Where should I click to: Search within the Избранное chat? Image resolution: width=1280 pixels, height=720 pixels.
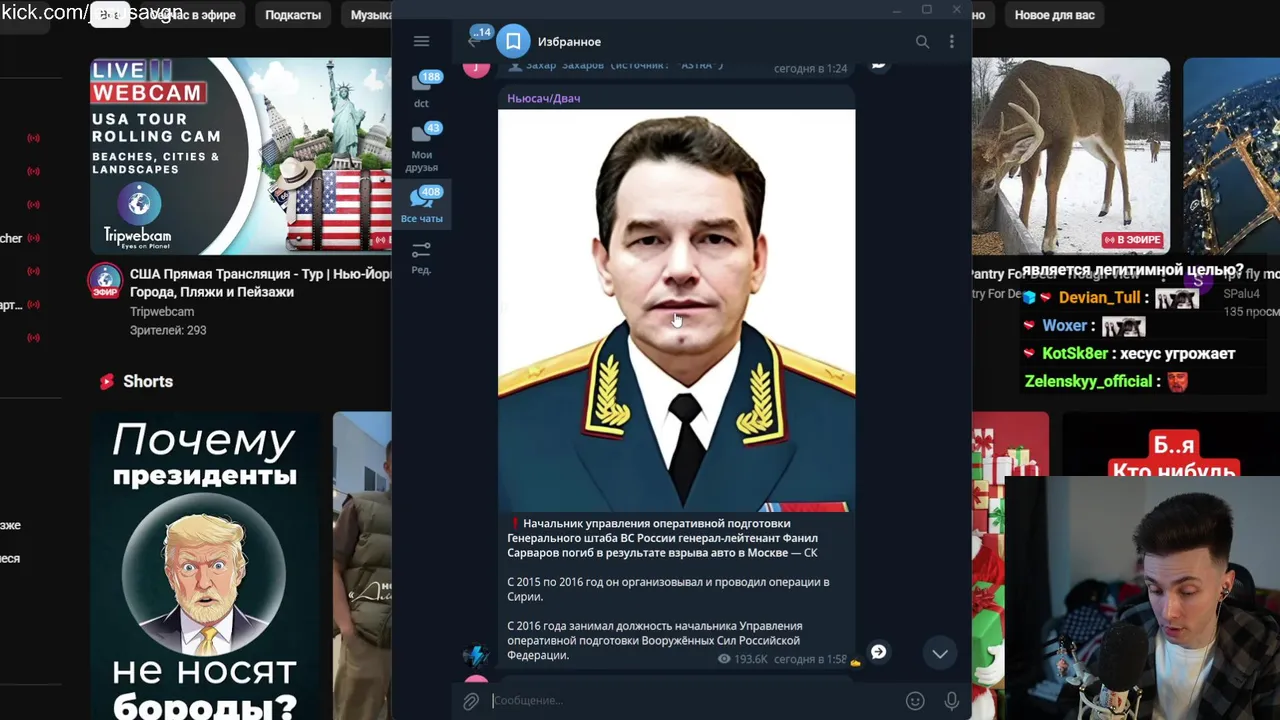[x=922, y=41]
